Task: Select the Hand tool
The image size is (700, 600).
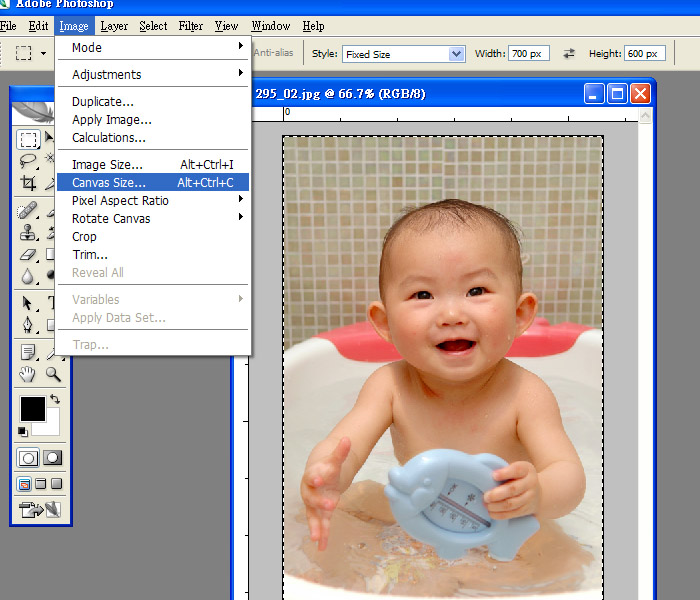Action: coord(28,375)
